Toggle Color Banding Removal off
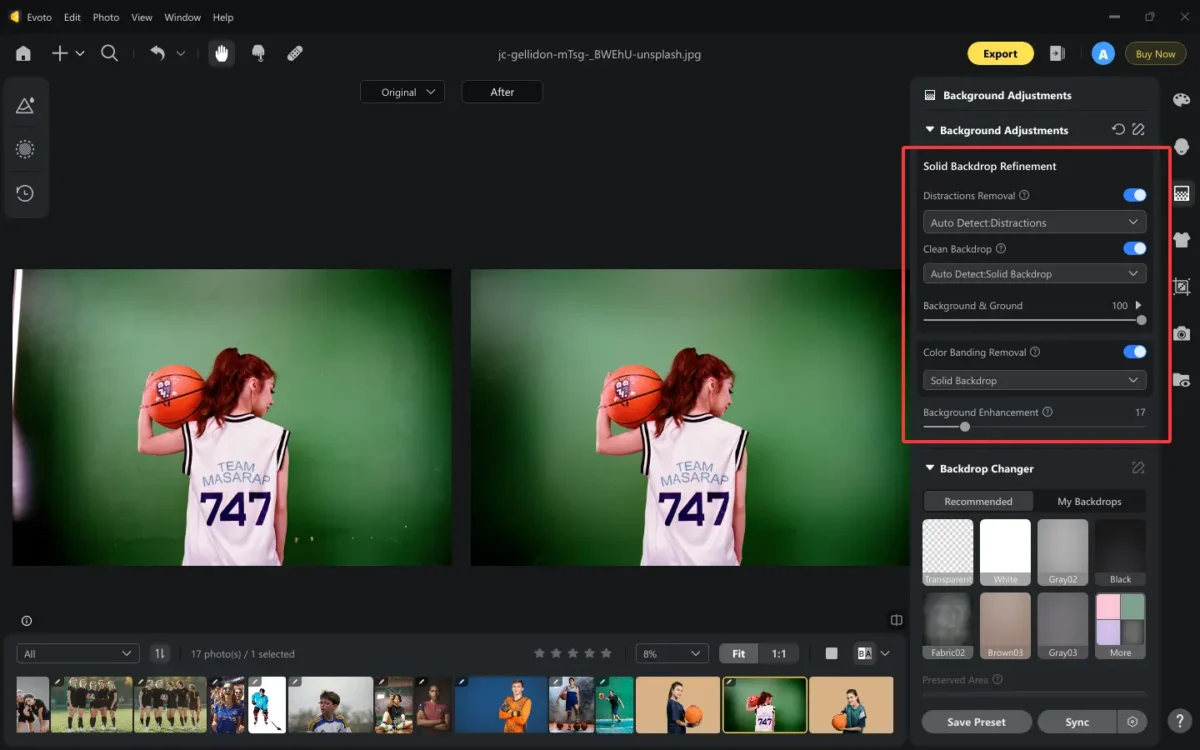 tap(1134, 352)
